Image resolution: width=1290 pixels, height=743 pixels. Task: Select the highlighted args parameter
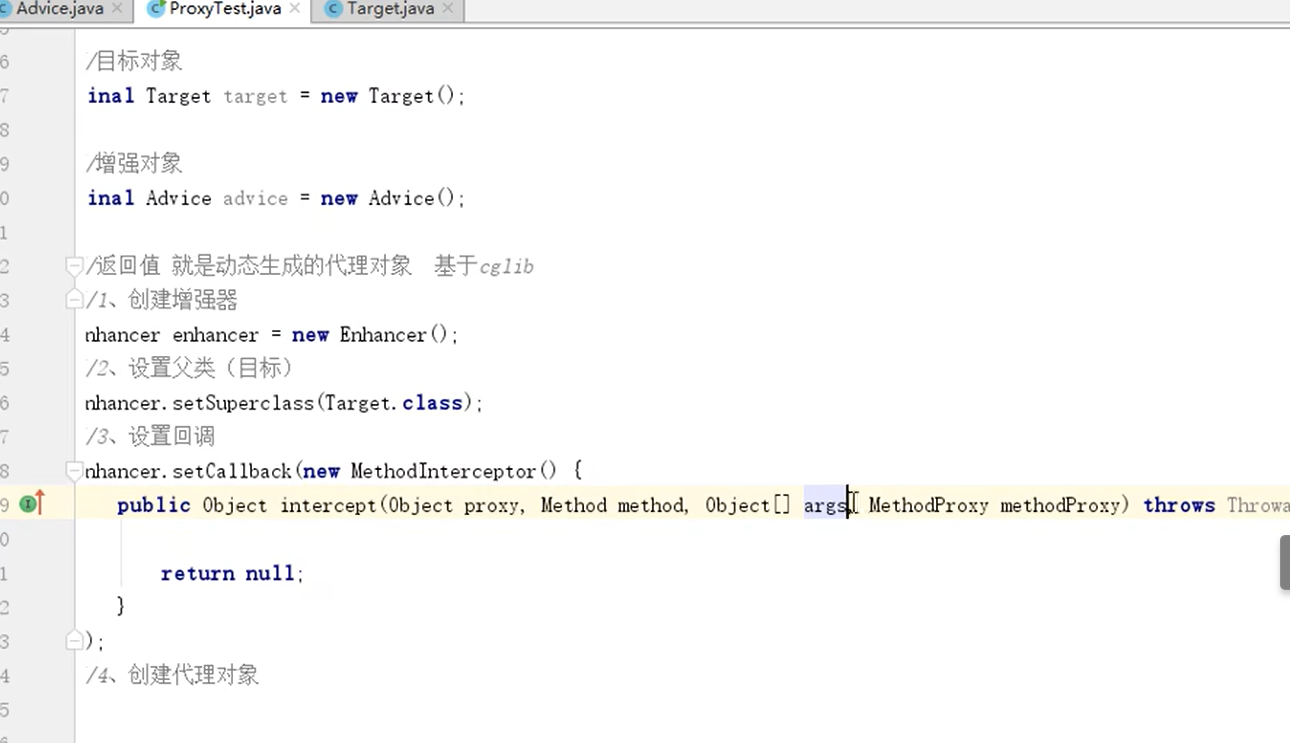click(x=824, y=505)
